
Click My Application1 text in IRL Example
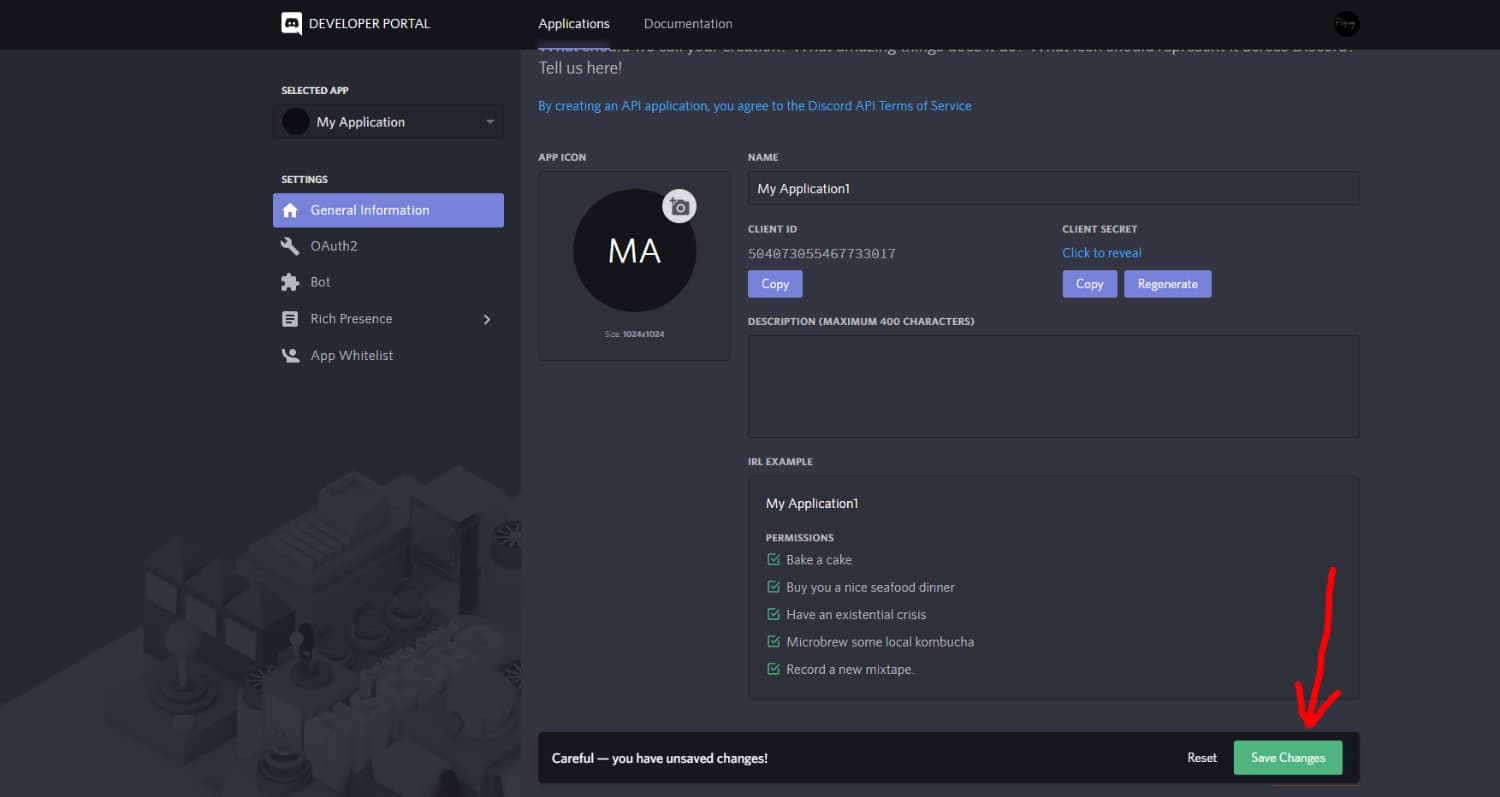click(x=812, y=503)
